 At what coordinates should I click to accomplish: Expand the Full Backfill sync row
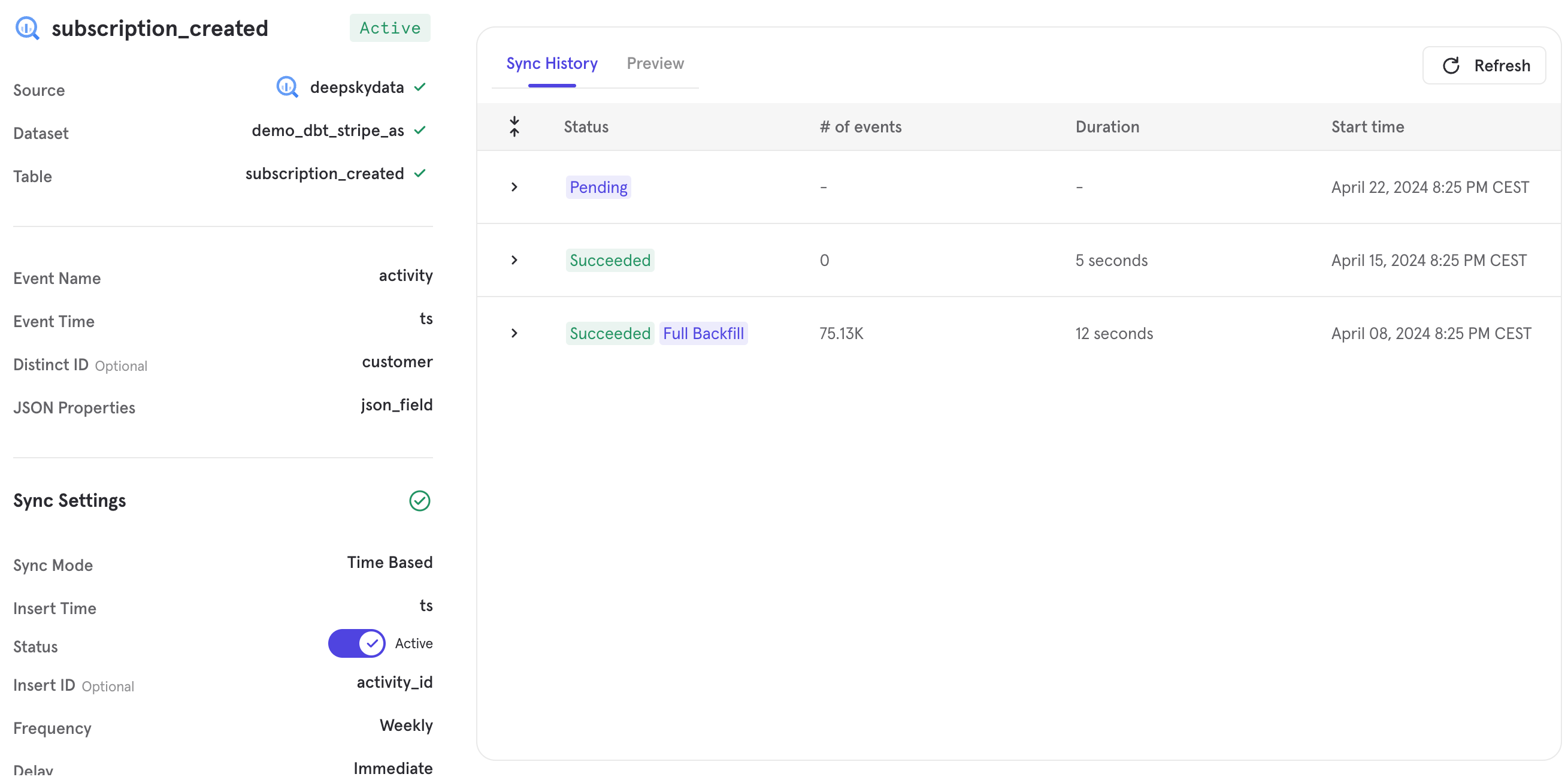click(514, 333)
